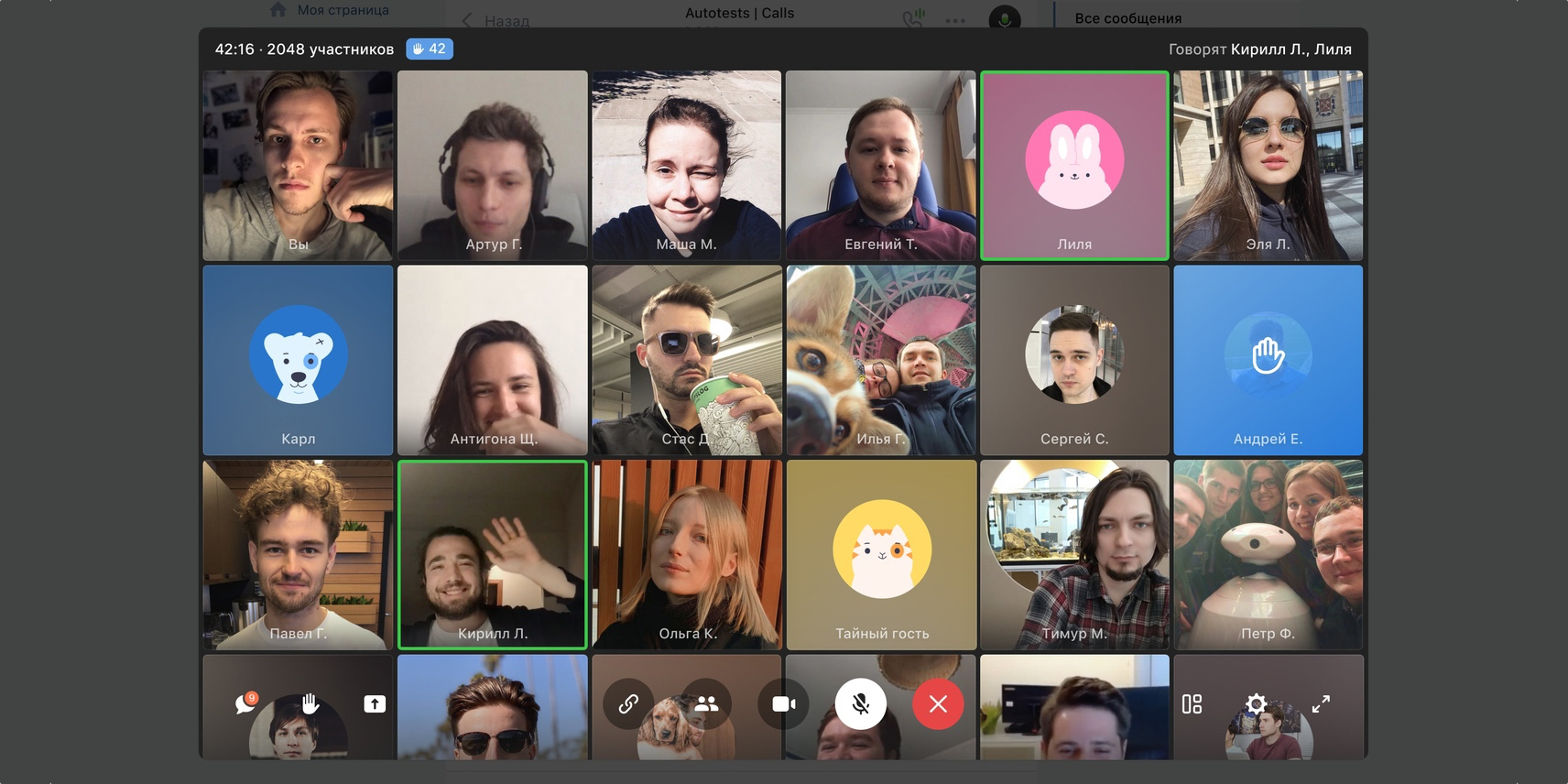Click the 42 raised hands badge
Screen dimensions: 1568x784
click(429, 49)
